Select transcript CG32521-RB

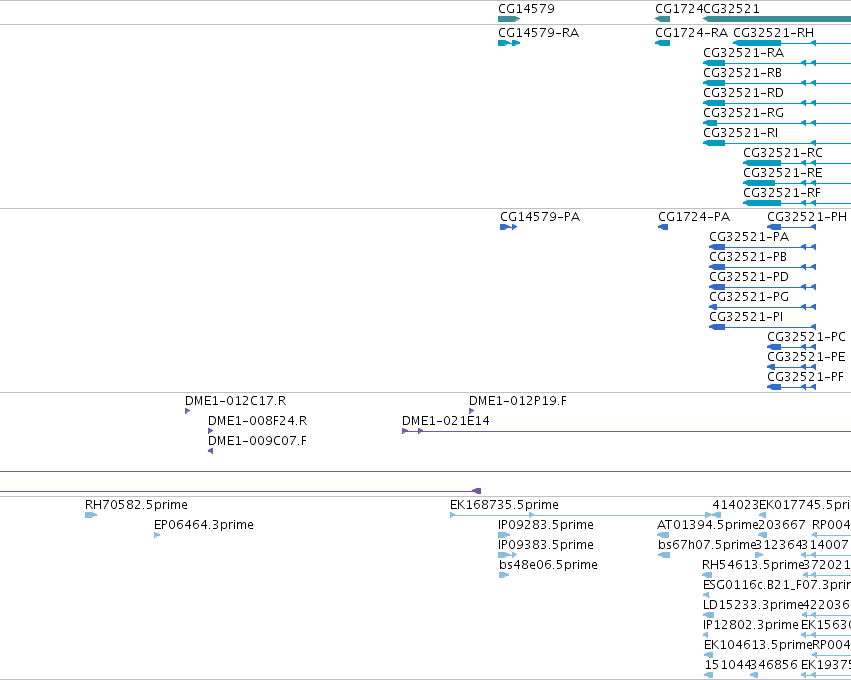[x=742, y=73]
